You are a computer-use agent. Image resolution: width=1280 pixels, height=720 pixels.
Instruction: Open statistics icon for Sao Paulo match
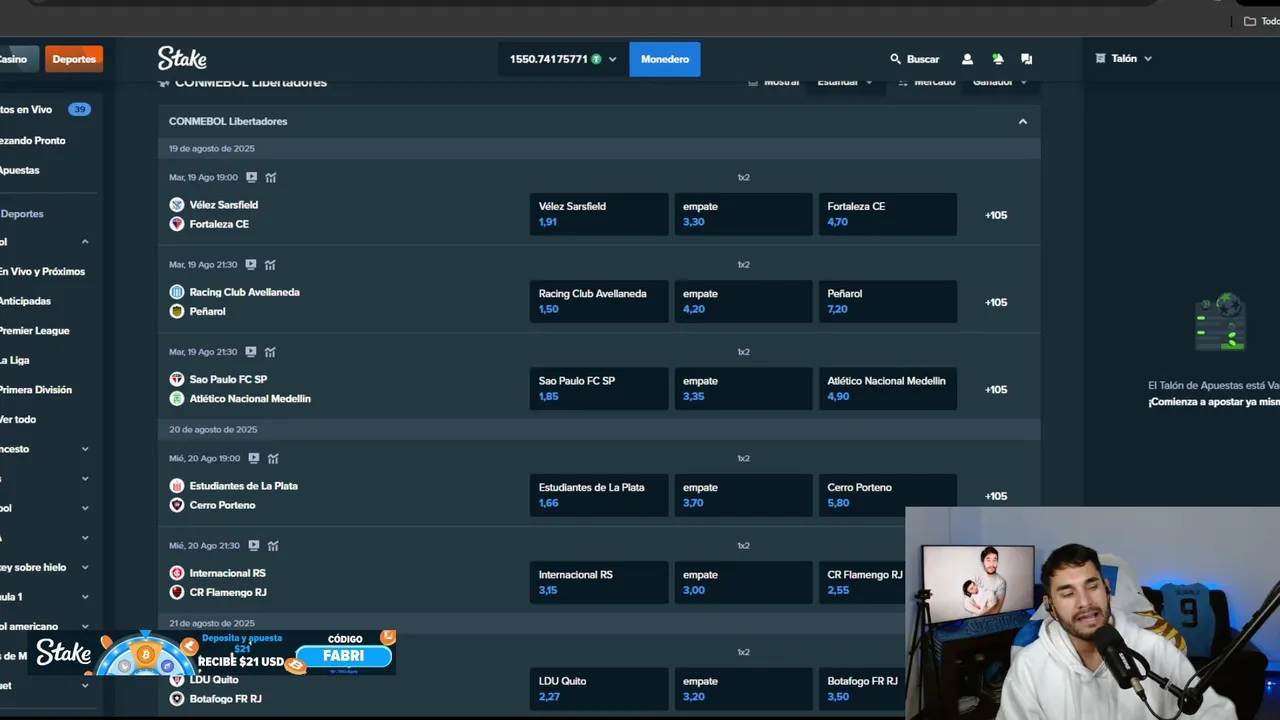pos(270,352)
